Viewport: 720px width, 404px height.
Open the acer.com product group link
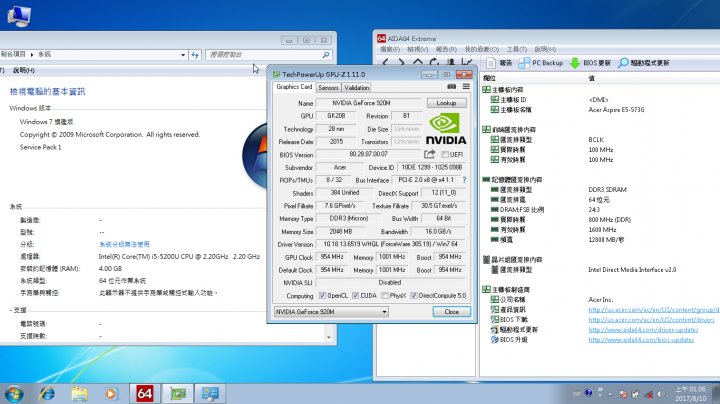pos(654,310)
